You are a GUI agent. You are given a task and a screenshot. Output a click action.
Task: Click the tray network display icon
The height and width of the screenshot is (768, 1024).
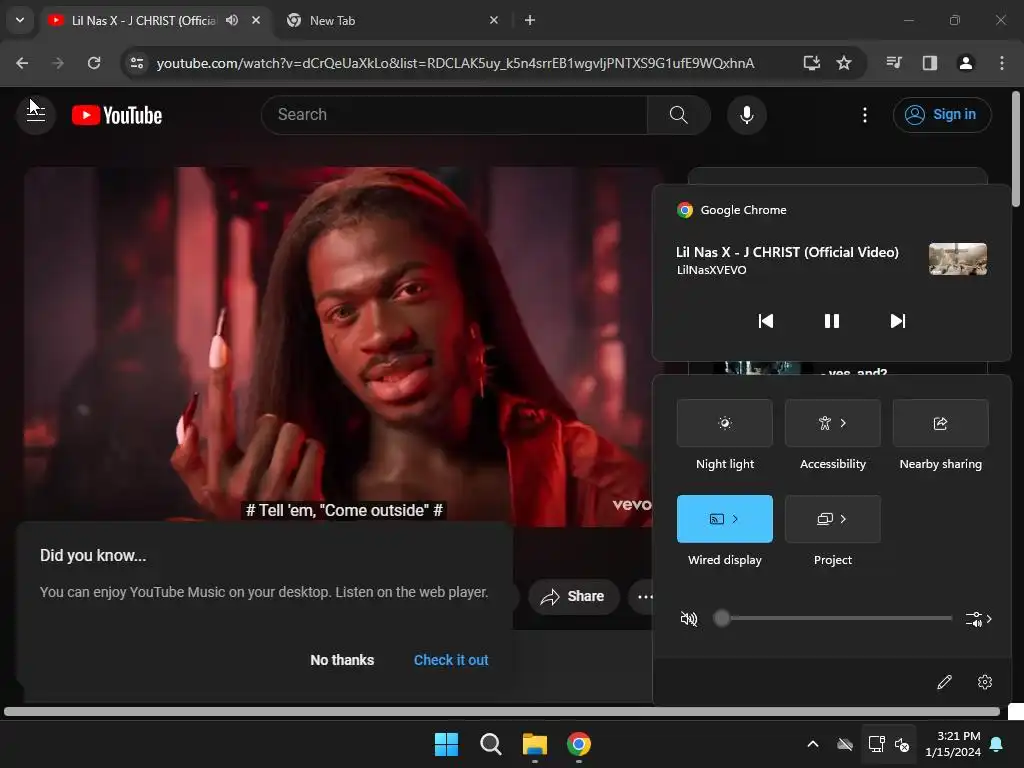[x=876, y=744]
